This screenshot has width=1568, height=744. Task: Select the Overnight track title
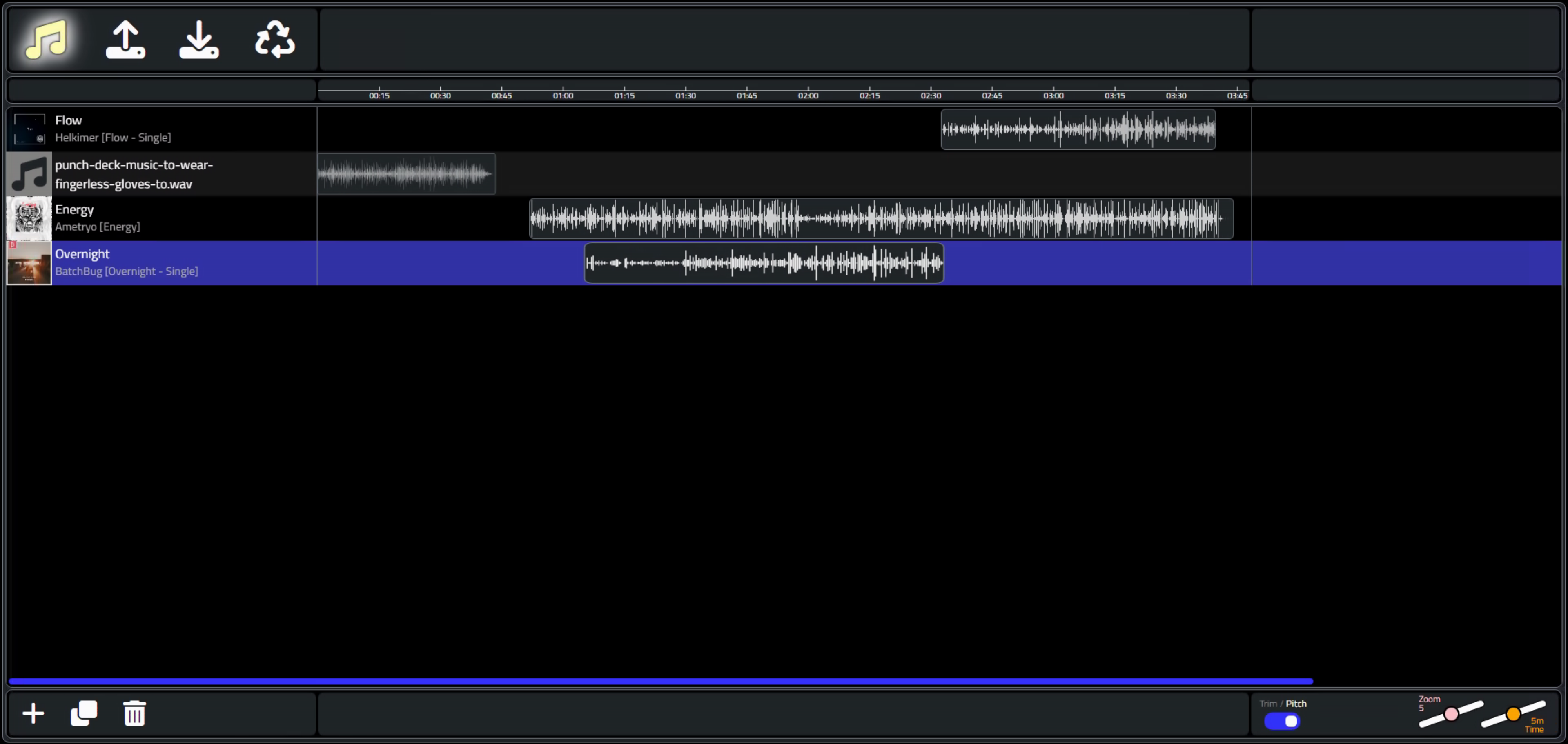tap(82, 254)
